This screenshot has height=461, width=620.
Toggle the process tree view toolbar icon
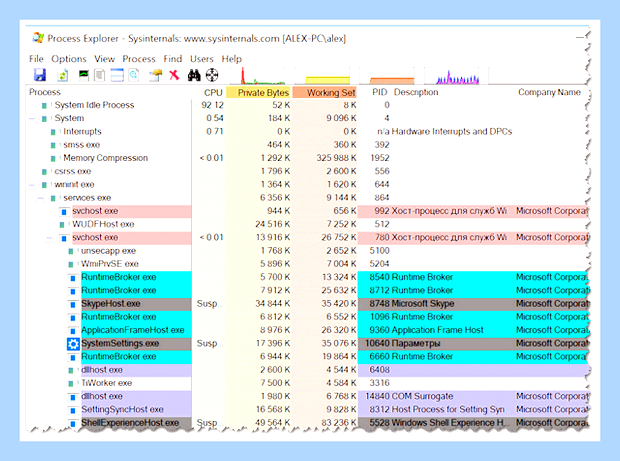[x=100, y=75]
